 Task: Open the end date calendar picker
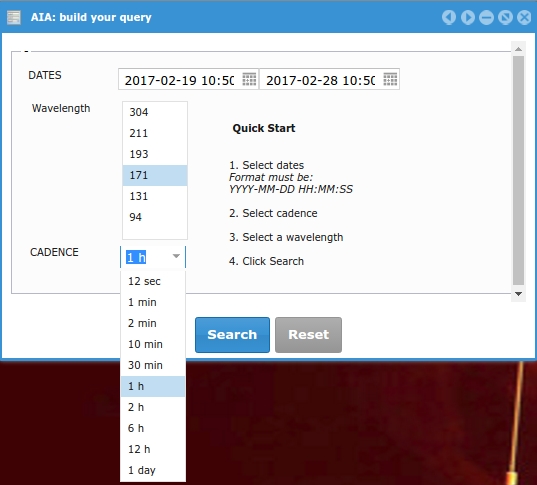390,79
